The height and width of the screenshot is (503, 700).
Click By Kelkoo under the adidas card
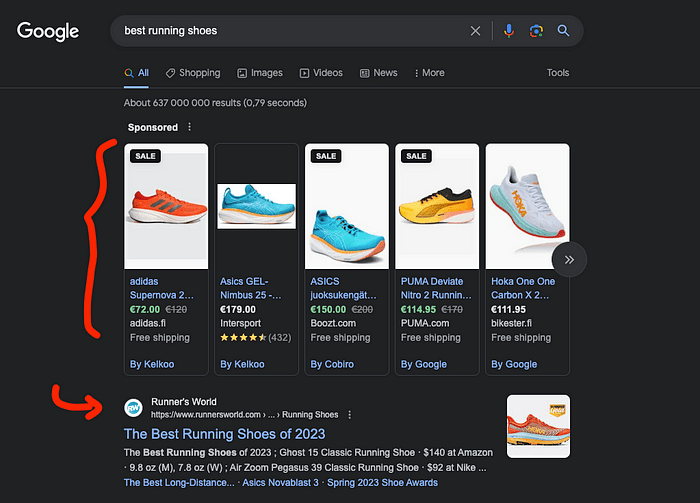[x=152, y=364]
